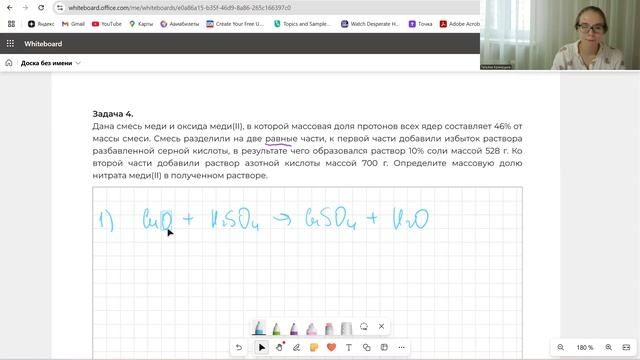The width and height of the screenshot is (640, 360).
Task: Click the handwritten CuSO4 product
Action: coord(331,218)
